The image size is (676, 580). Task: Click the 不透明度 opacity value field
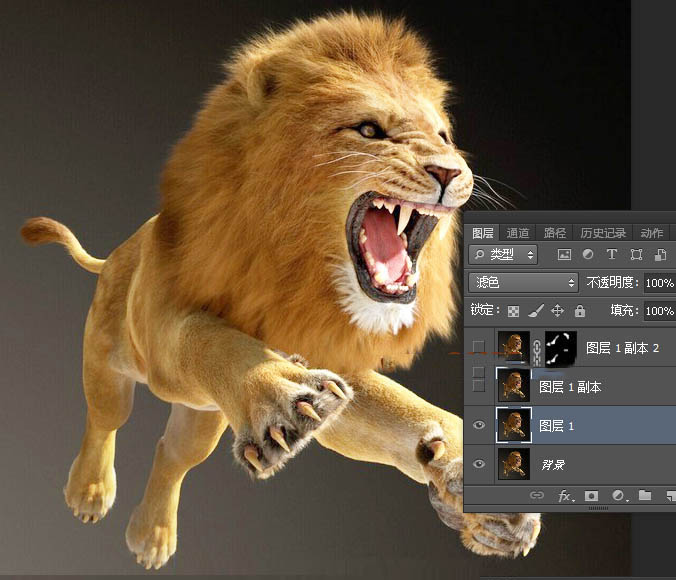[x=660, y=283]
